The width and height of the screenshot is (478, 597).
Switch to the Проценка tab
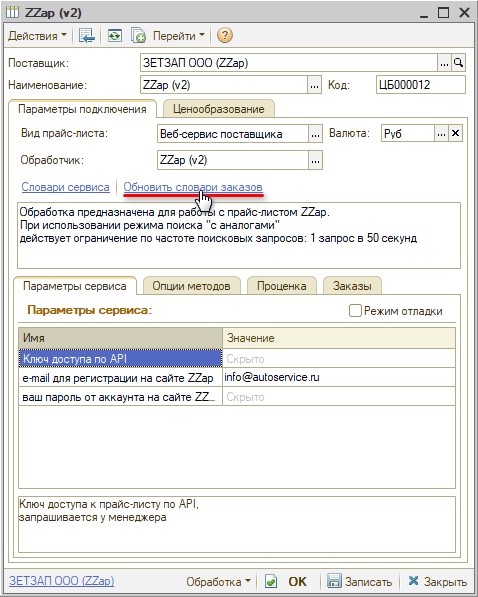click(281, 286)
